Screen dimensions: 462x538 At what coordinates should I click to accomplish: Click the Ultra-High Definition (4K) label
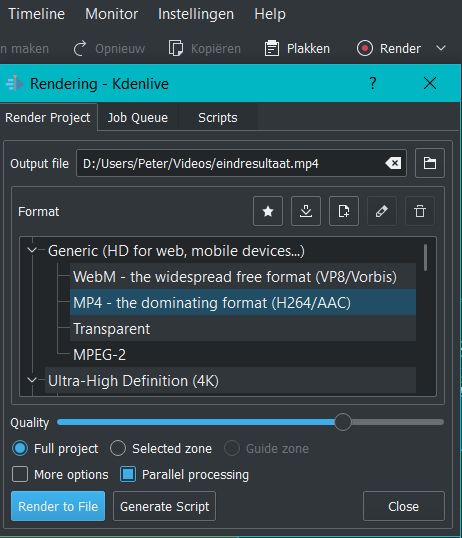133,381
